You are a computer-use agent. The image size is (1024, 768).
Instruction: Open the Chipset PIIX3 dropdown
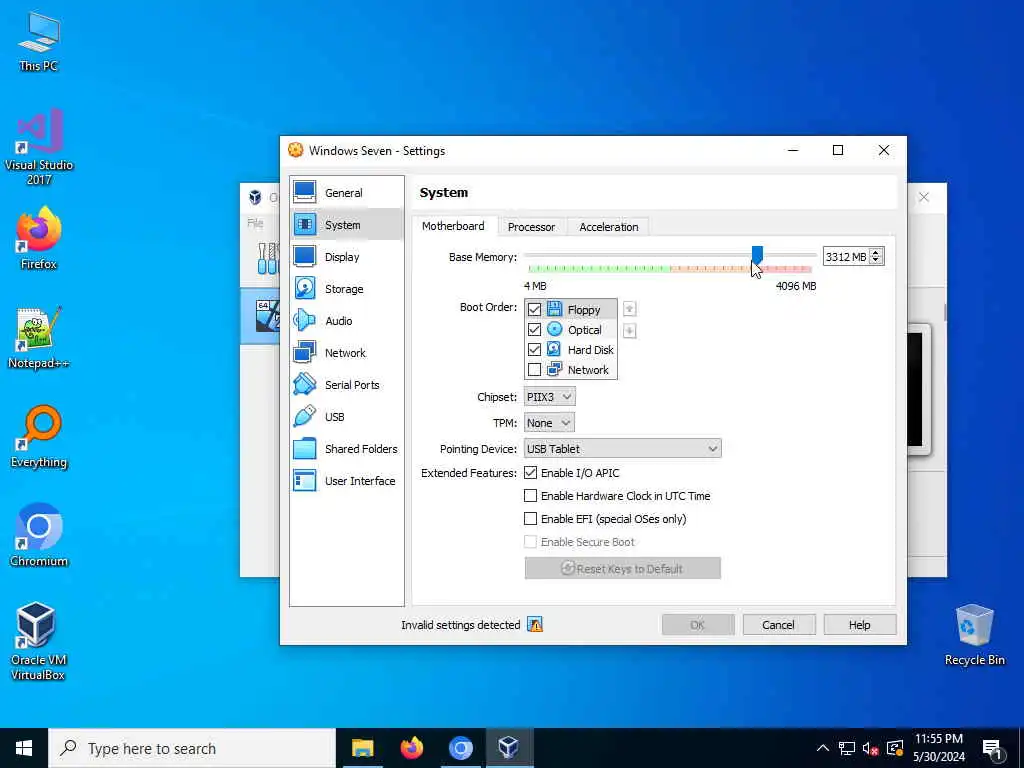pyautogui.click(x=549, y=396)
